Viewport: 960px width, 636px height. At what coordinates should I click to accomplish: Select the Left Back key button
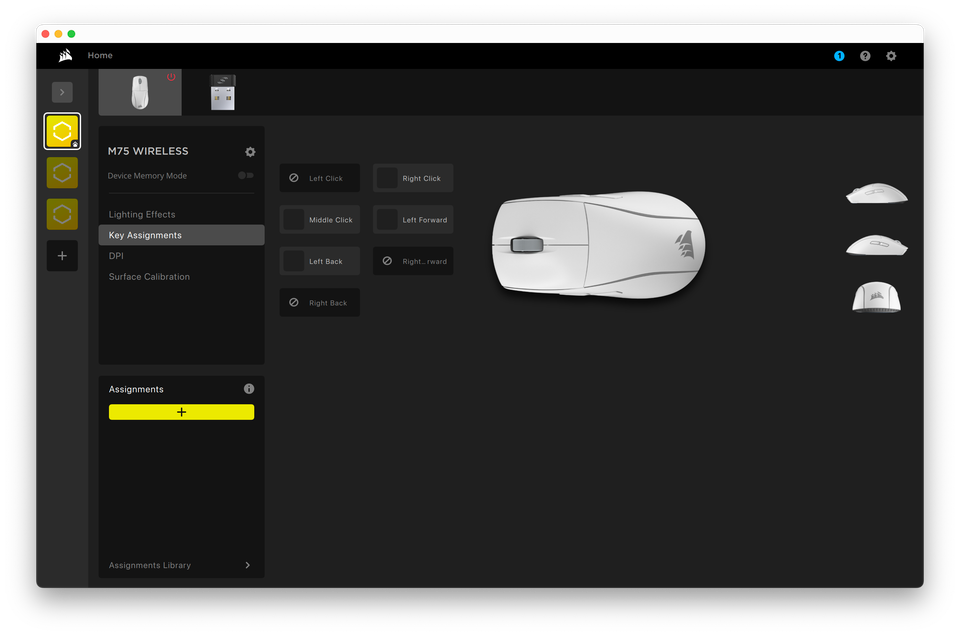(320, 261)
